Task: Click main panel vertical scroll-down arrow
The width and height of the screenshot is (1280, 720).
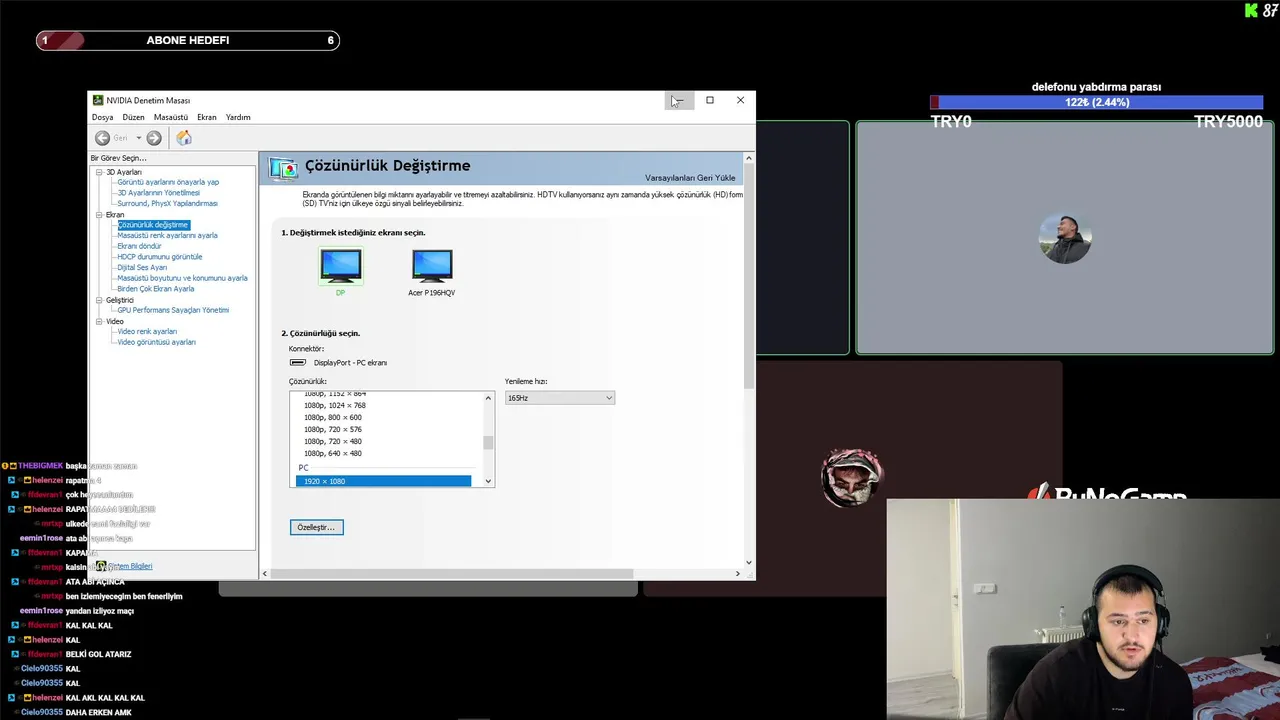Action: (748, 562)
